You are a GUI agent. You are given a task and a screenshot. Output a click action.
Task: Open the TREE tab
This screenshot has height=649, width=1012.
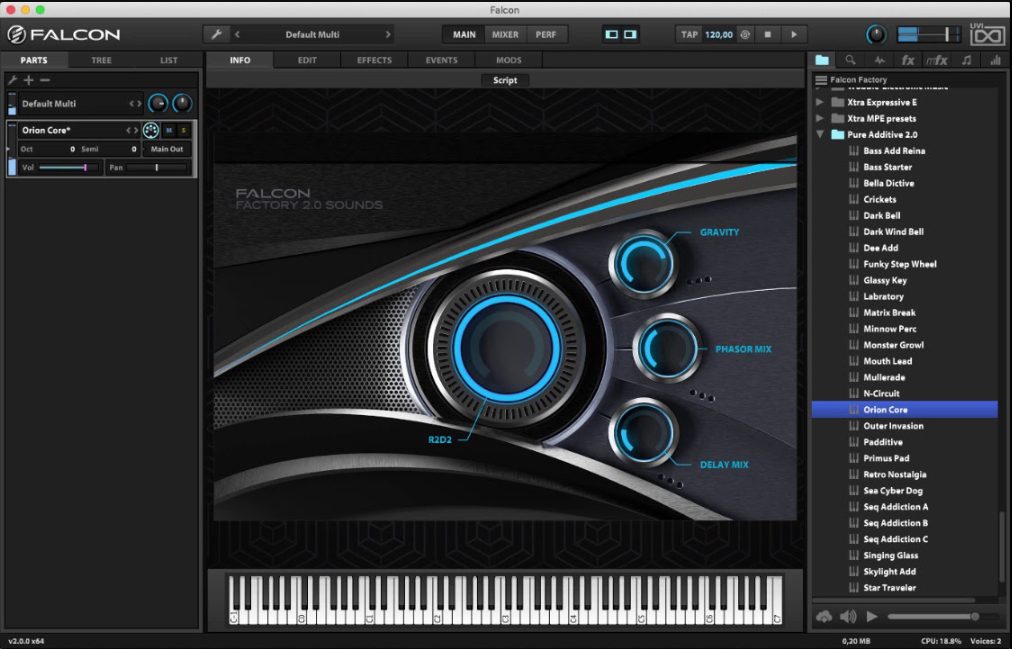pyautogui.click(x=101, y=60)
